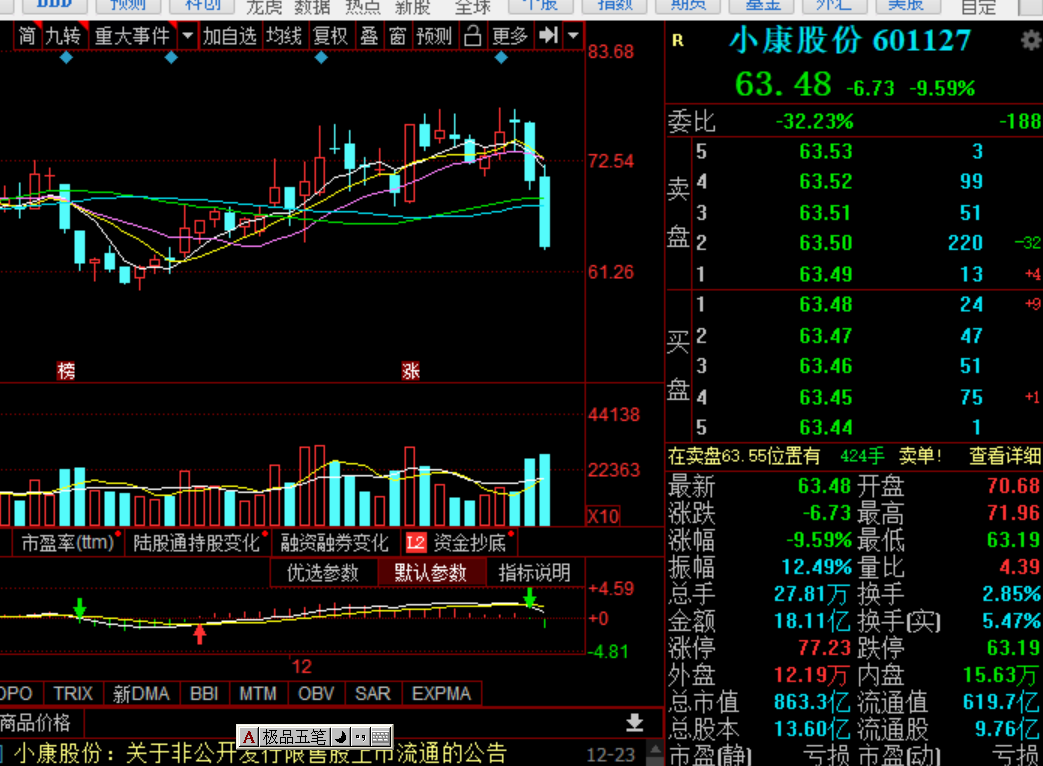Click the red A icon on the 极品五笔 bar
This screenshot has height=766, width=1043.
pyautogui.click(x=249, y=737)
